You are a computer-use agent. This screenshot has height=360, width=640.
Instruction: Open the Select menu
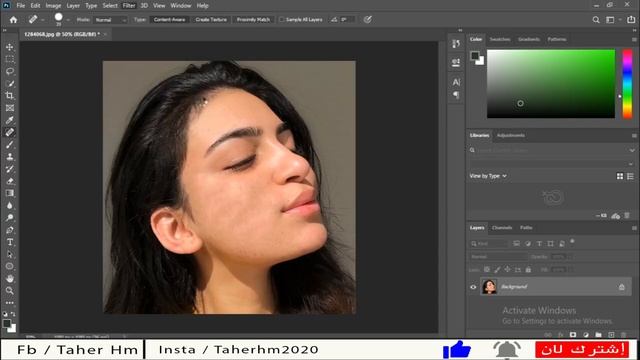coord(110,6)
